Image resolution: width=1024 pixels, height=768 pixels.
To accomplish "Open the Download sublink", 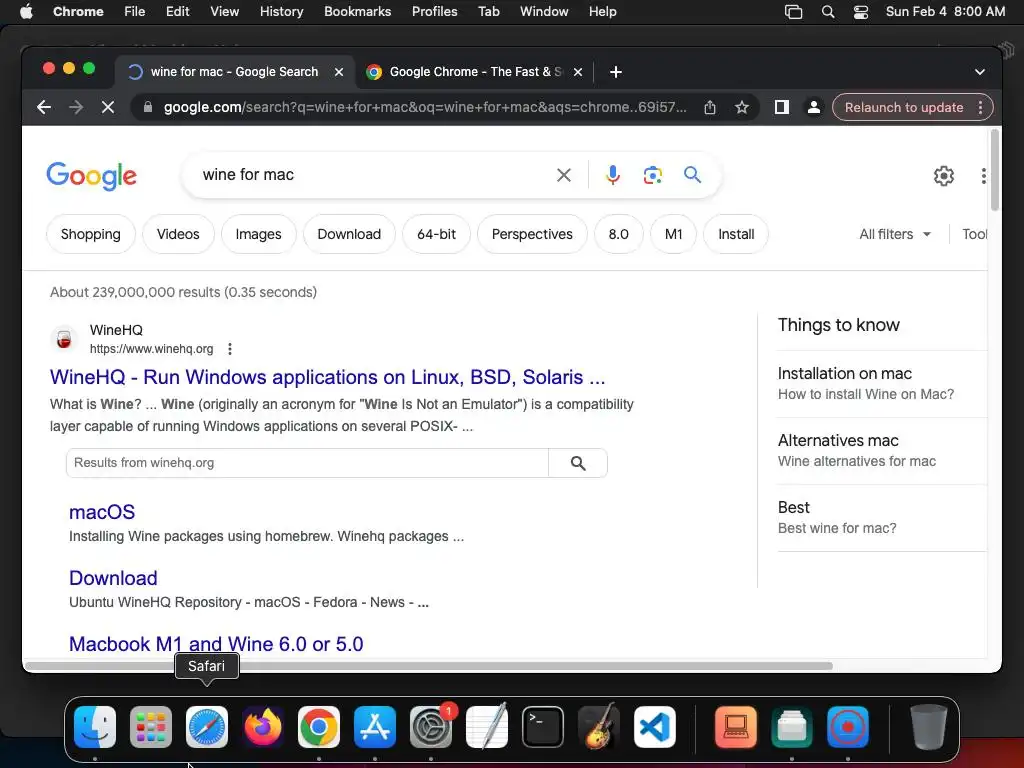I will 113,578.
